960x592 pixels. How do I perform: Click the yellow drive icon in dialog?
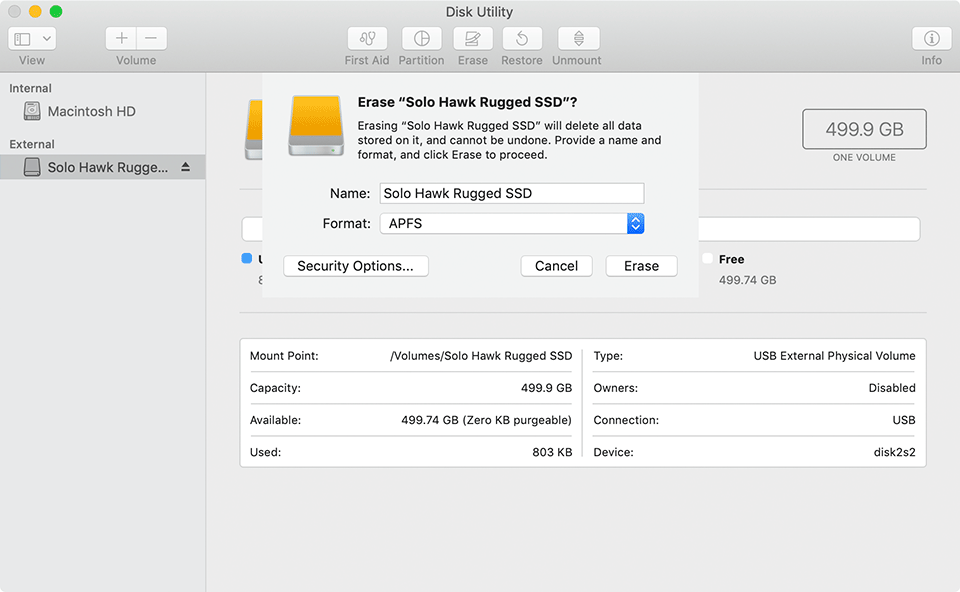[316, 125]
